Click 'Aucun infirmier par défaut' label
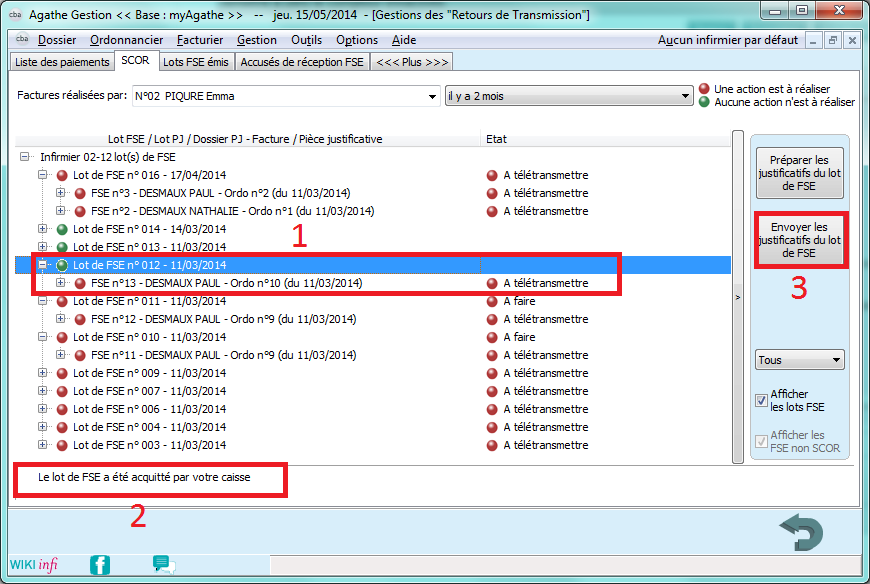The height and width of the screenshot is (584, 870). click(728, 40)
